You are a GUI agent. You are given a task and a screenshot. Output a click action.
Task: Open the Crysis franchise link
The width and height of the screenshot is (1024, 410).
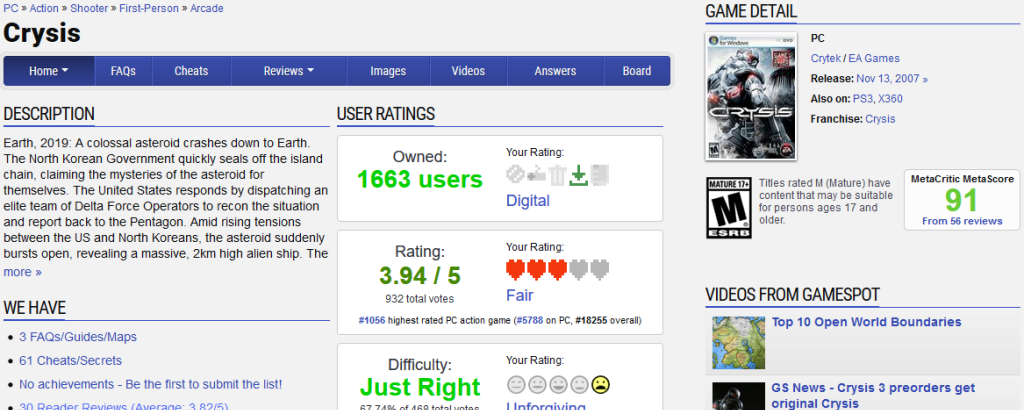880,119
